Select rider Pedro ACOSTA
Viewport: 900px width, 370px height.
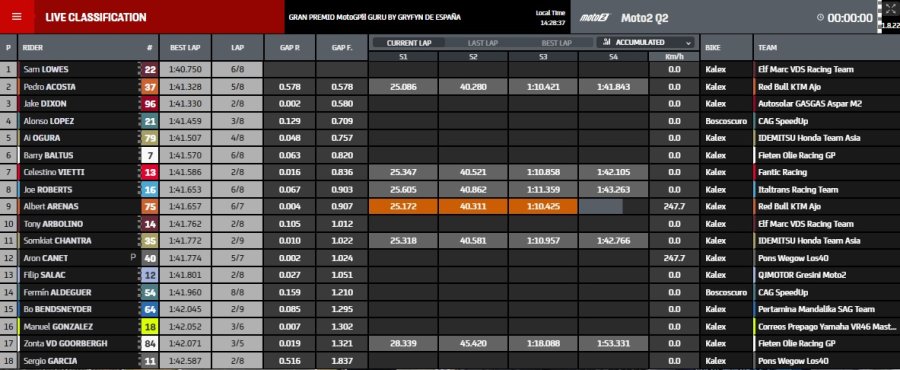tap(49, 87)
